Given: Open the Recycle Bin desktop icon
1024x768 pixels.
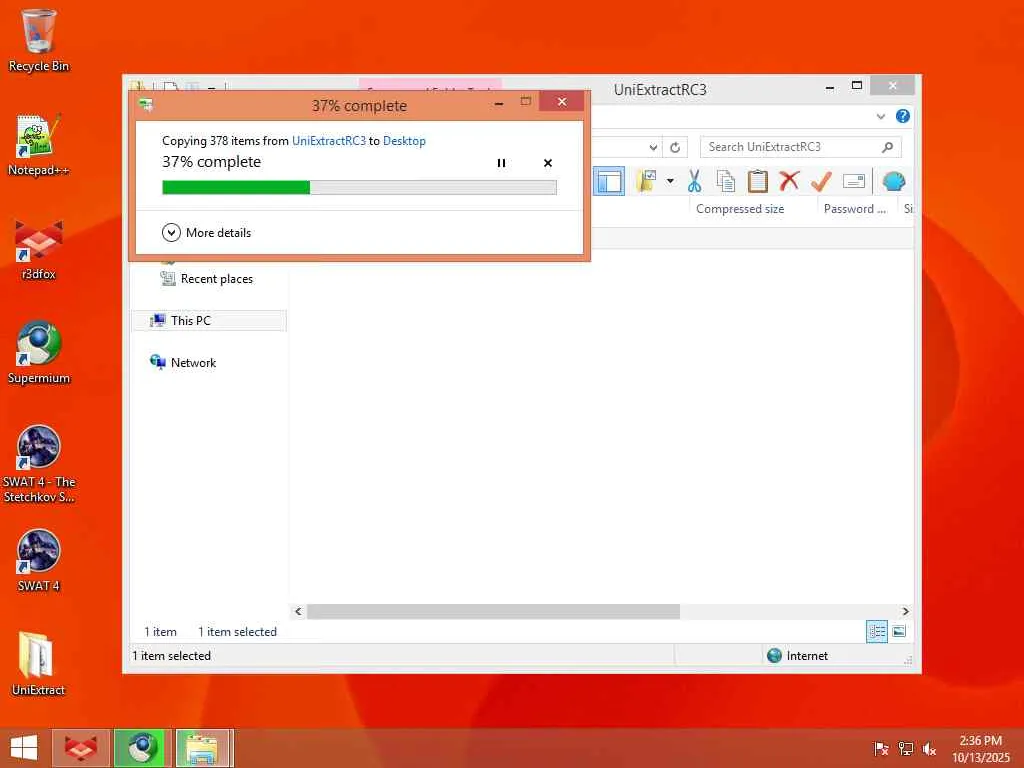Looking at the screenshot, I should coord(39,40).
